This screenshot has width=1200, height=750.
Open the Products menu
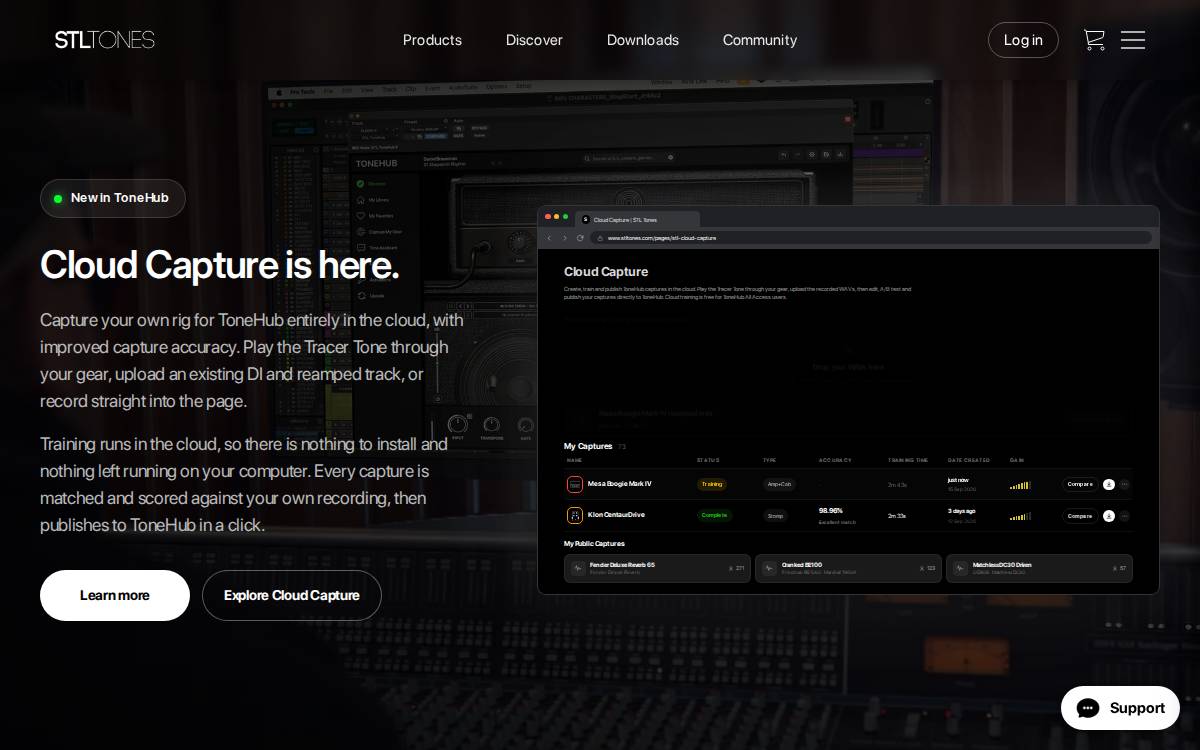pyautogui.click(x=432, y=40)
